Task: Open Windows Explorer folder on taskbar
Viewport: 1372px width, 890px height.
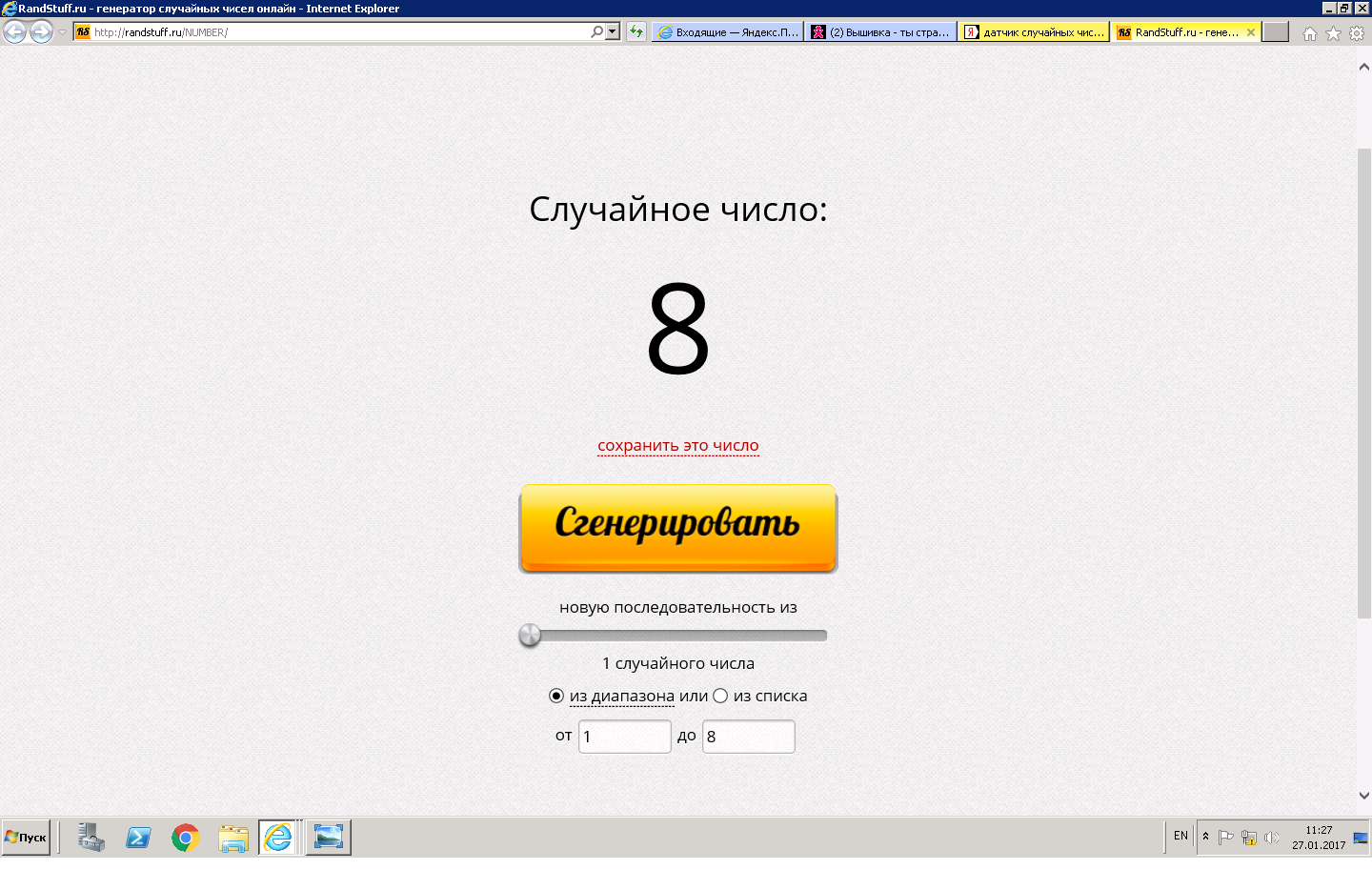Action: point(233,838)
